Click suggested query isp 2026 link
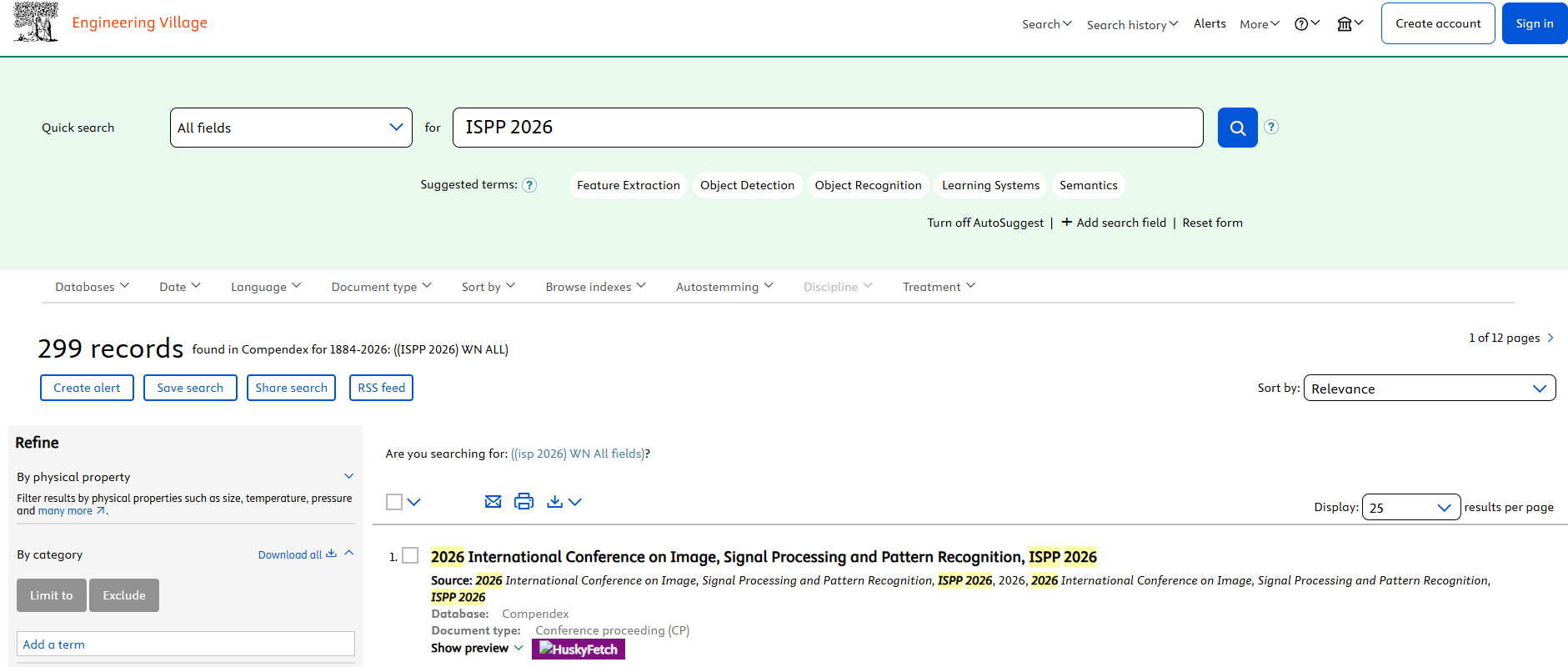1568x667 pixels. click(578, 454)
